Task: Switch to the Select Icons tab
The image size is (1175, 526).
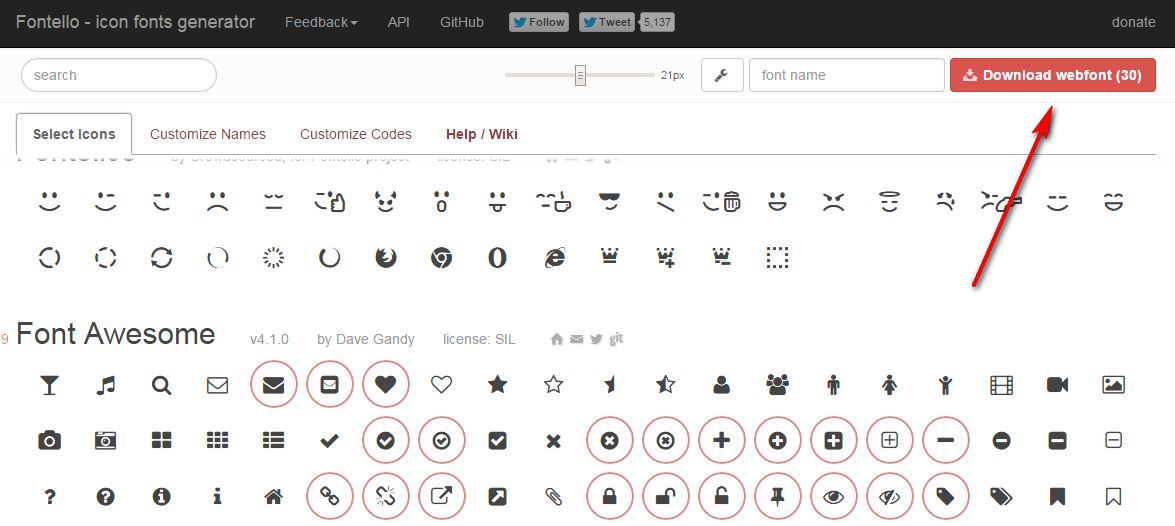Action: tap(74, 134)
